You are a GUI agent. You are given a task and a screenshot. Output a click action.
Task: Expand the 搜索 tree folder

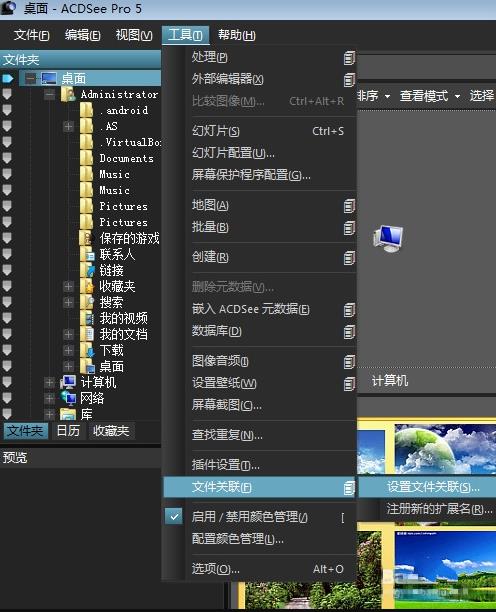click(68, 302)
